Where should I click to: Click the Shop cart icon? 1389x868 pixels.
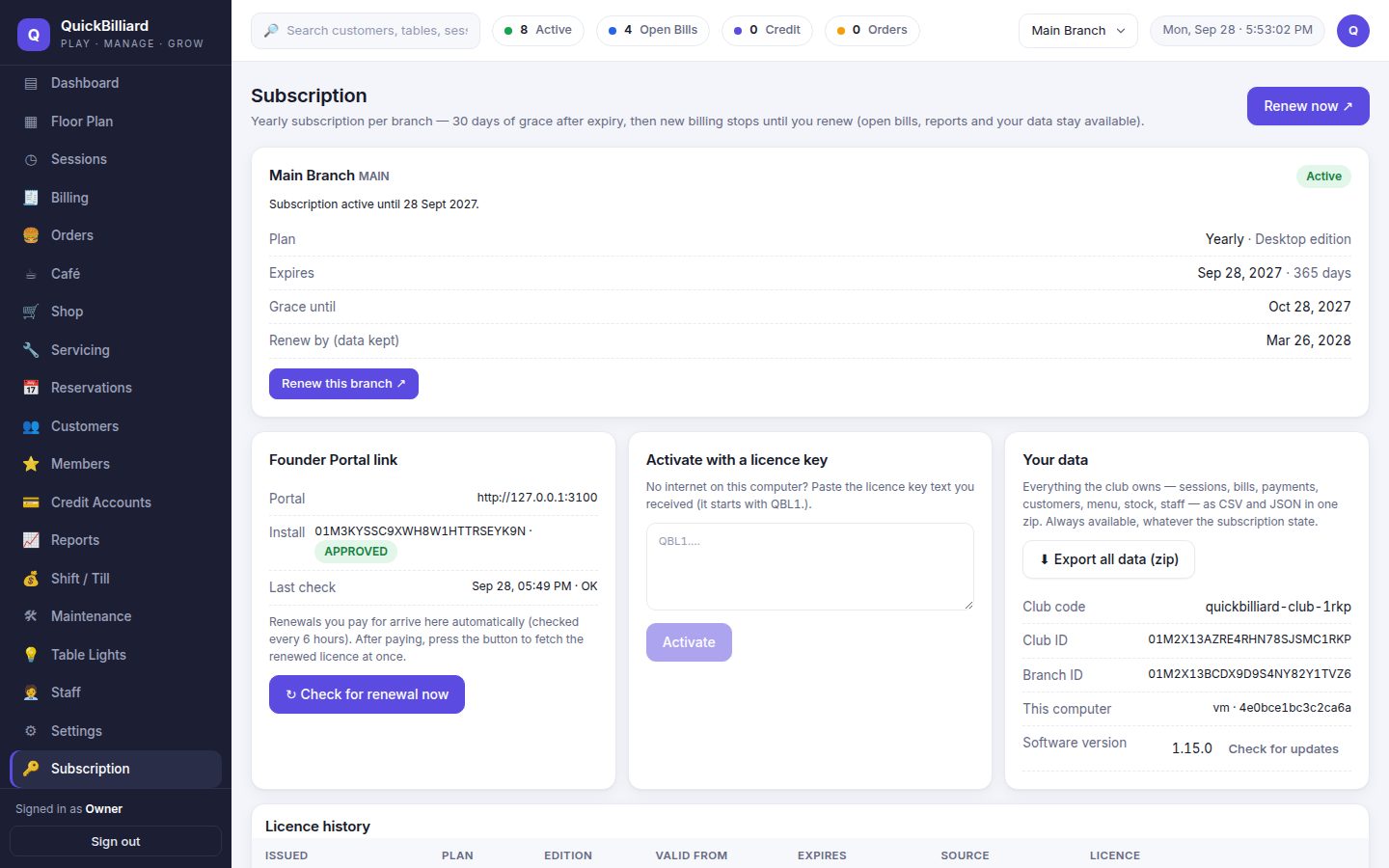tap(31, 312)
